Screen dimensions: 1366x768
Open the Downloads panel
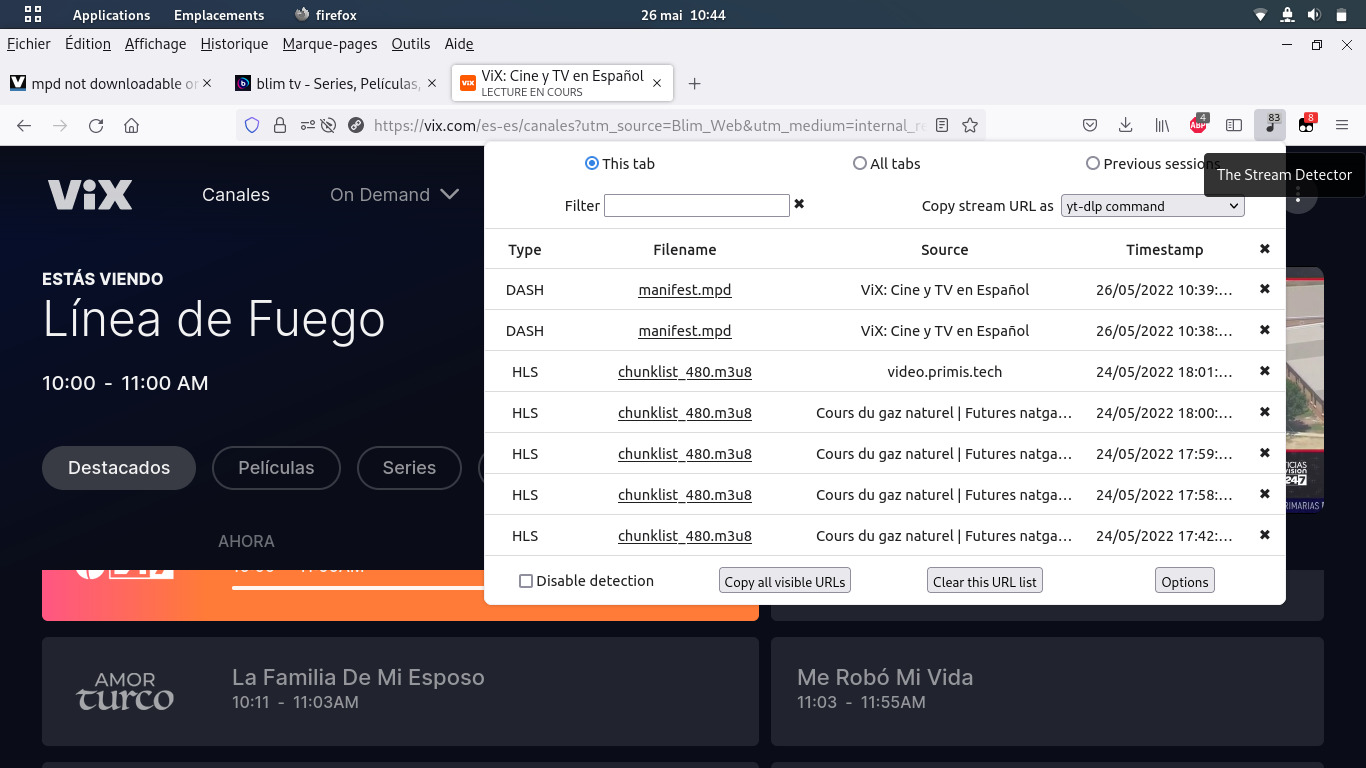[1125, 125]
